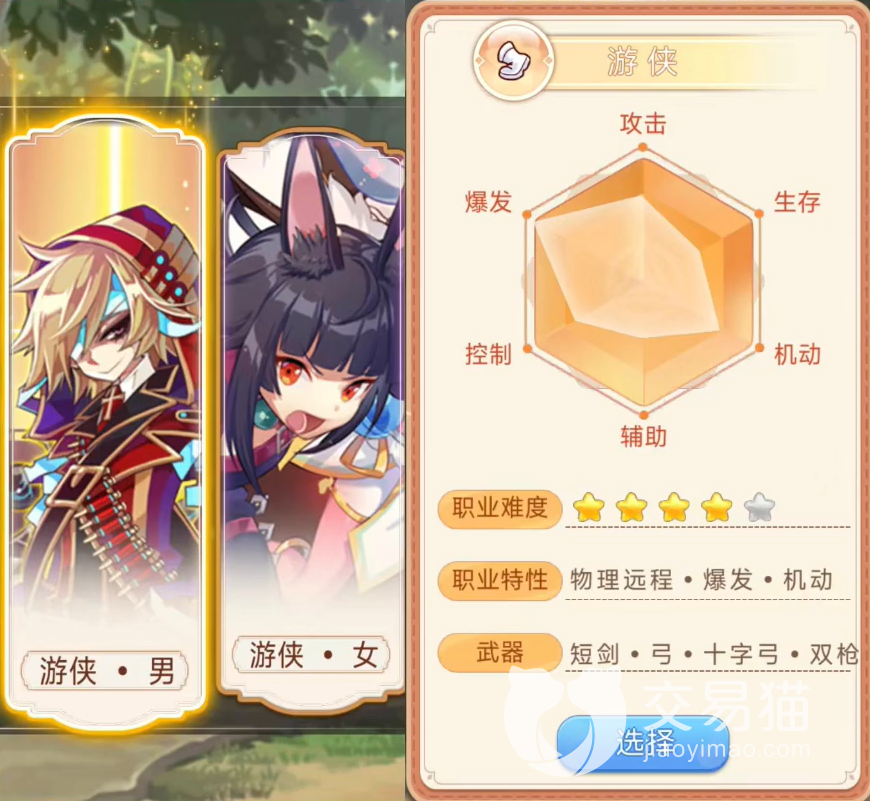Click the second gold difficulty star
The width and height of the screenshot is (870, 801).
coord(631,507)
